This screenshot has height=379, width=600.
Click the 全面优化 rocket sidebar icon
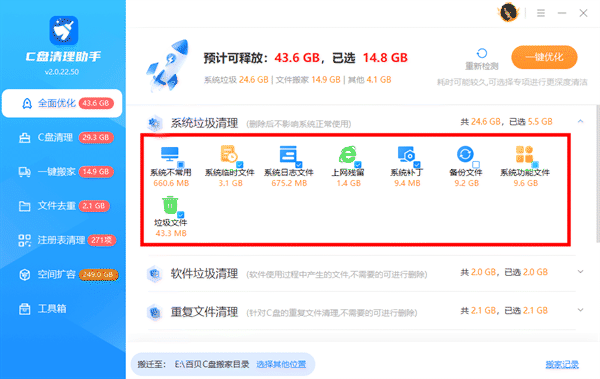pyautogui.click(x=27, y=103)
